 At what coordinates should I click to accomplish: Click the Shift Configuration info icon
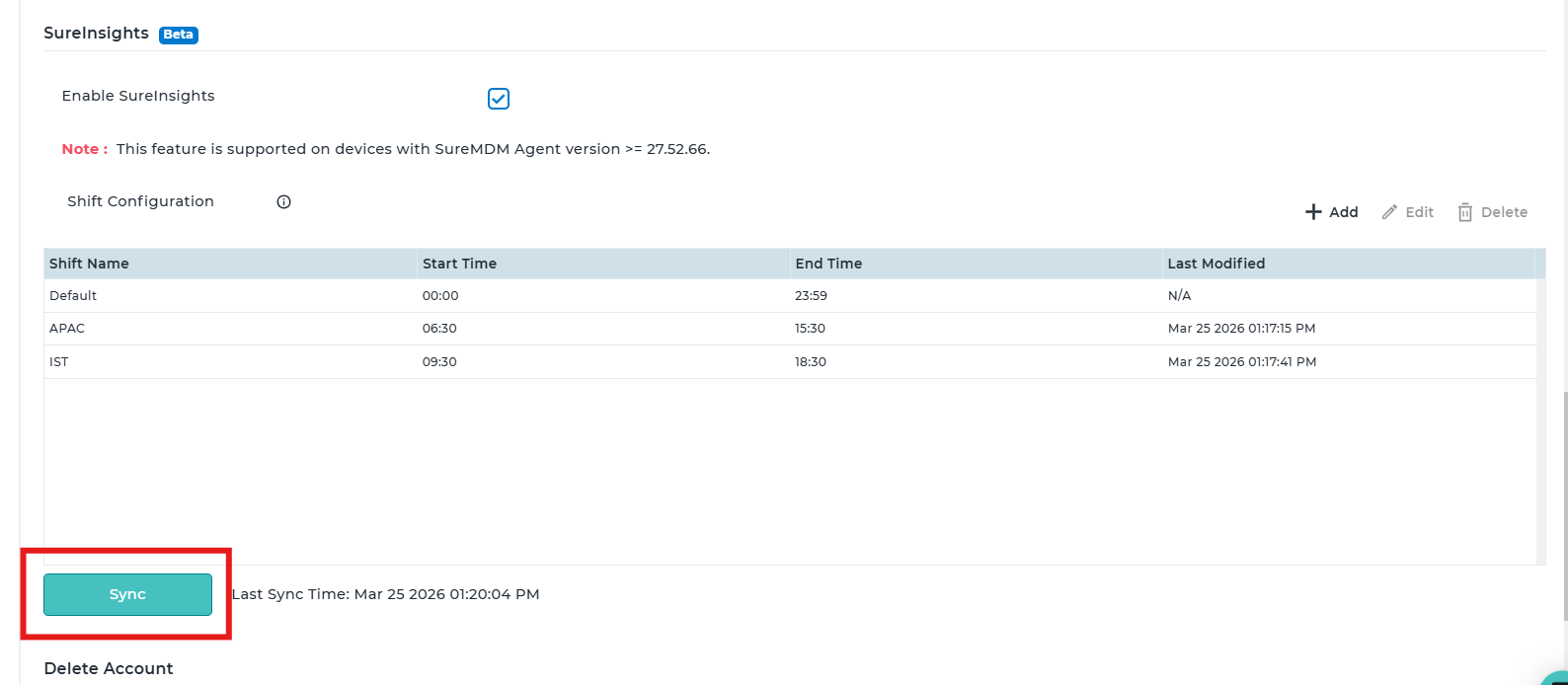click(283, 202)
